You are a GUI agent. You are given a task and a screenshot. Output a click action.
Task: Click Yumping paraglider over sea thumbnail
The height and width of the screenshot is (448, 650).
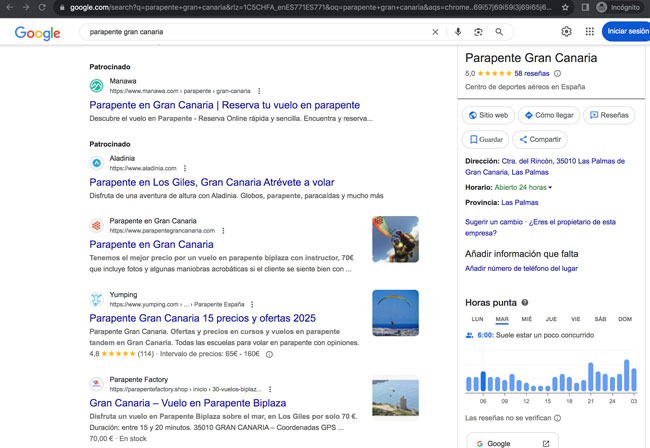tap(395, 313)
